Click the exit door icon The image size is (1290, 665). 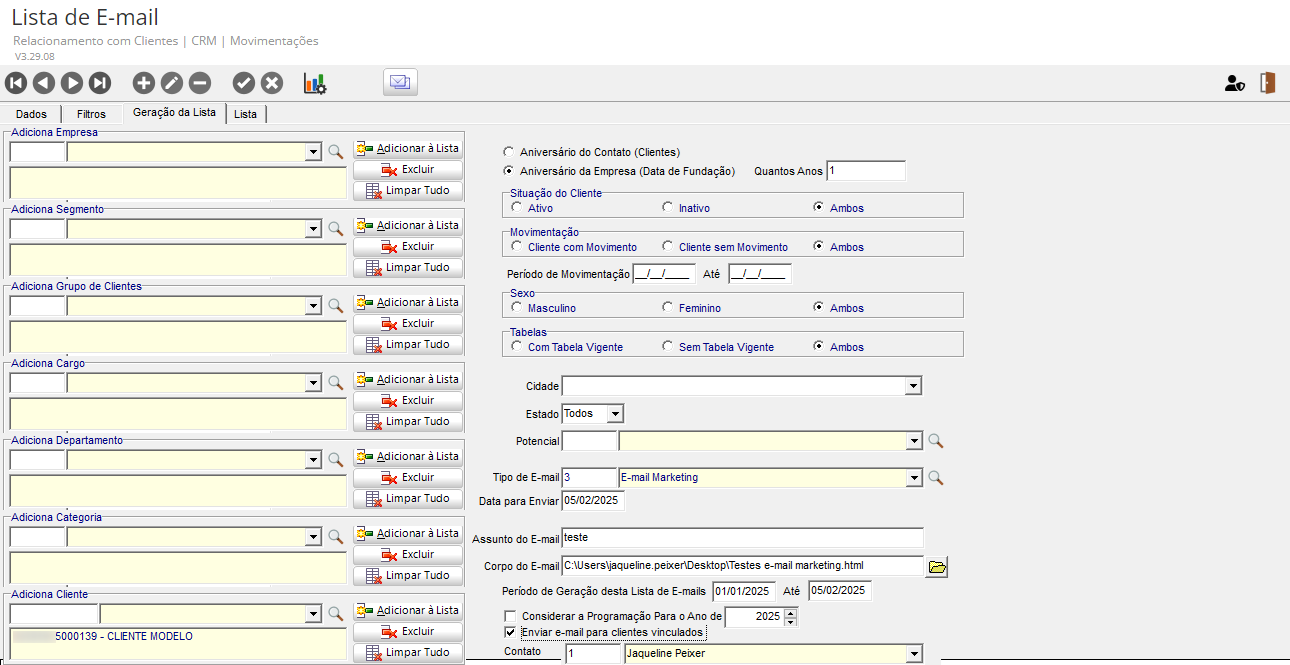(1268, 83)
